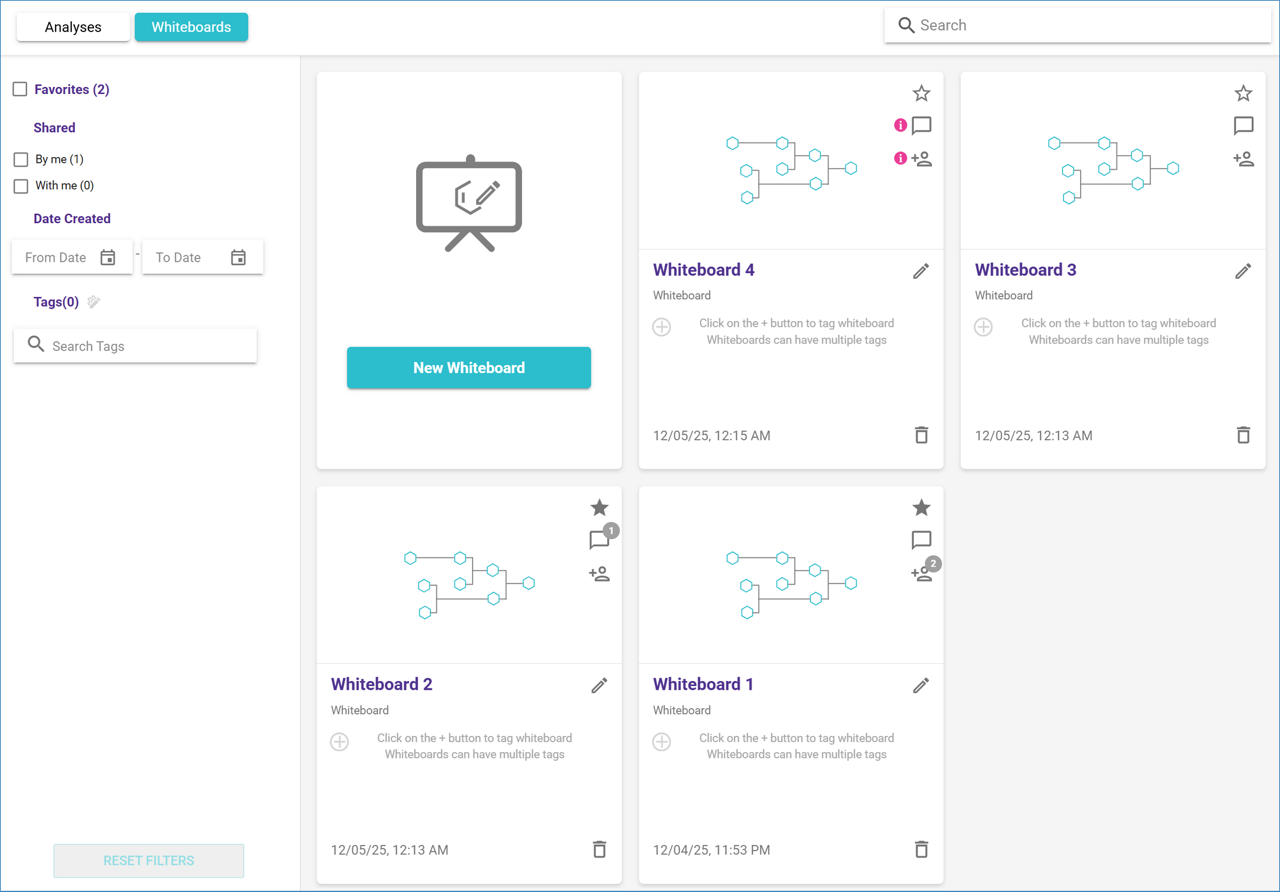This screenshot has width=1280, height=892.
Task: Share Whiteboard 1 using its add-person icon
Action: [x=921, y=574]
